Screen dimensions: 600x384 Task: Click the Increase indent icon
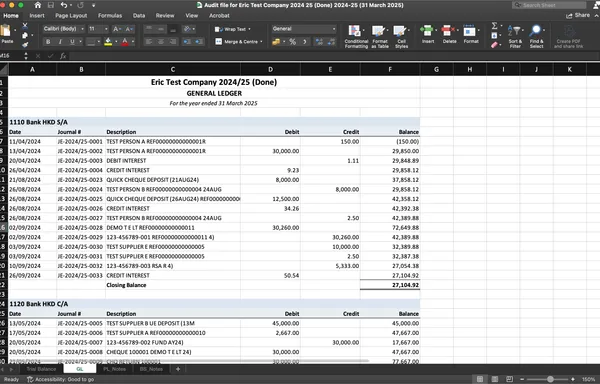199,42
